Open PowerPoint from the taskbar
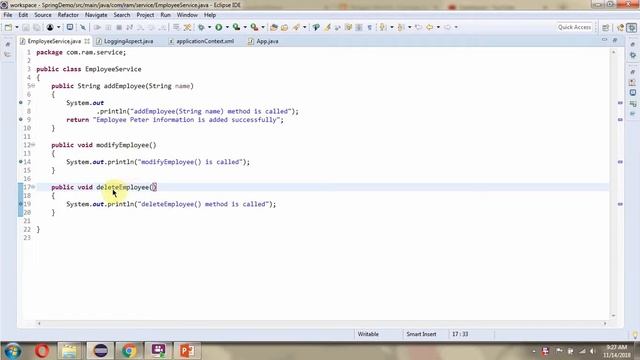The image size is (640, 360). (x=187, y=350)
